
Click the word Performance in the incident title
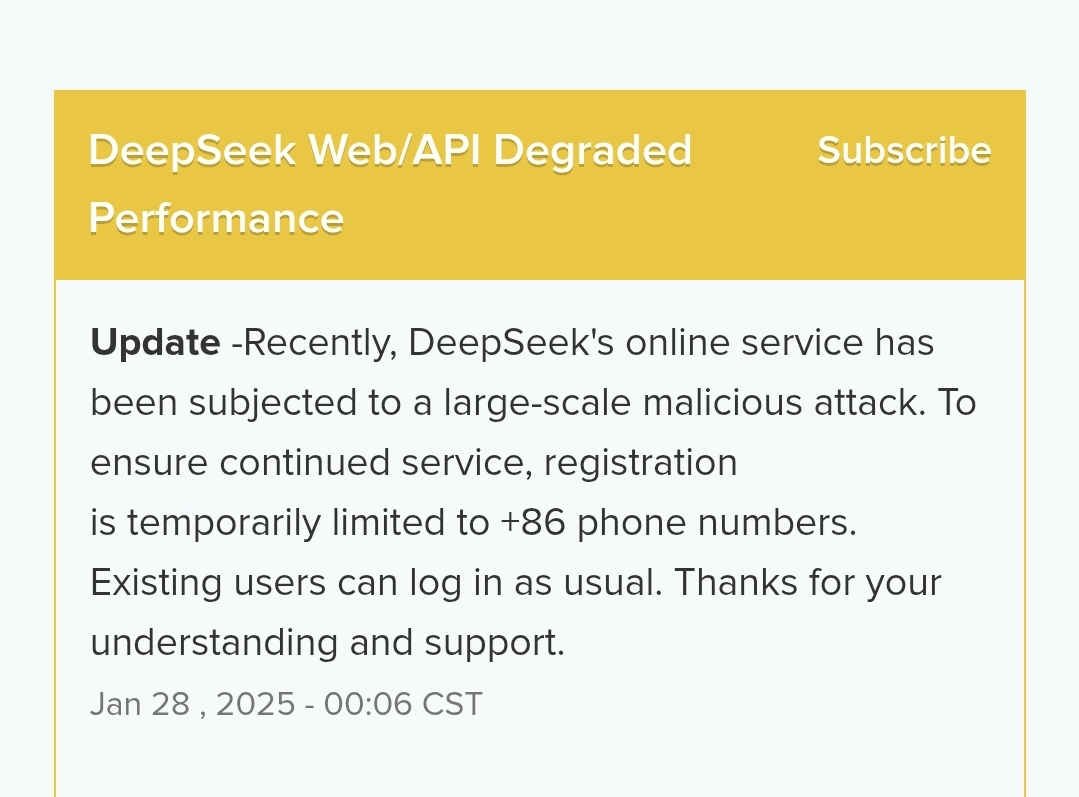(216, 218)
